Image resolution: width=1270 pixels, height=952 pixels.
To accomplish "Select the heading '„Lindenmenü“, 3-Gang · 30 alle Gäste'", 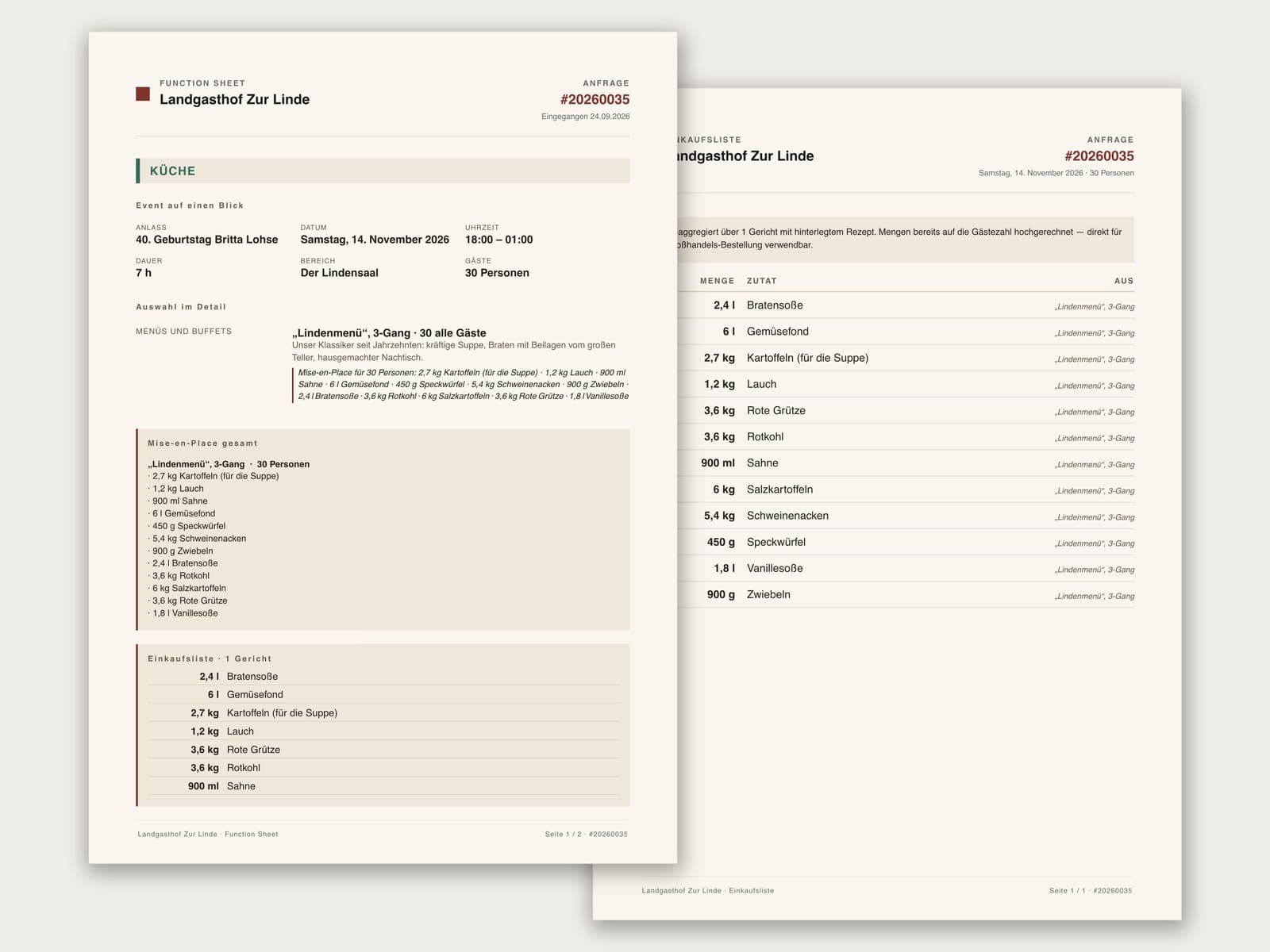I will (389, 333).
